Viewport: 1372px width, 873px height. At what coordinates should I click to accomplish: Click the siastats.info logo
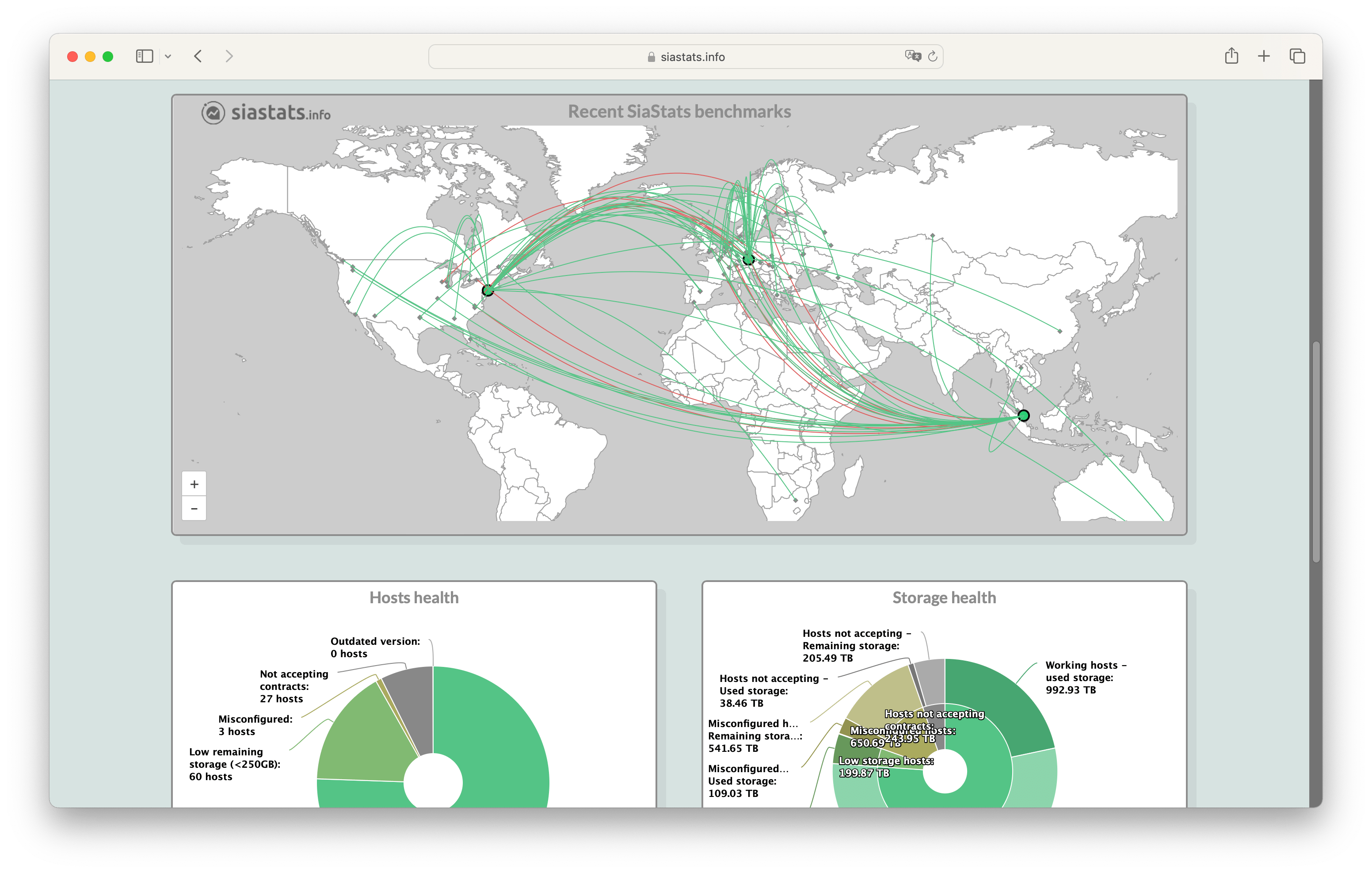click(266, 112)
